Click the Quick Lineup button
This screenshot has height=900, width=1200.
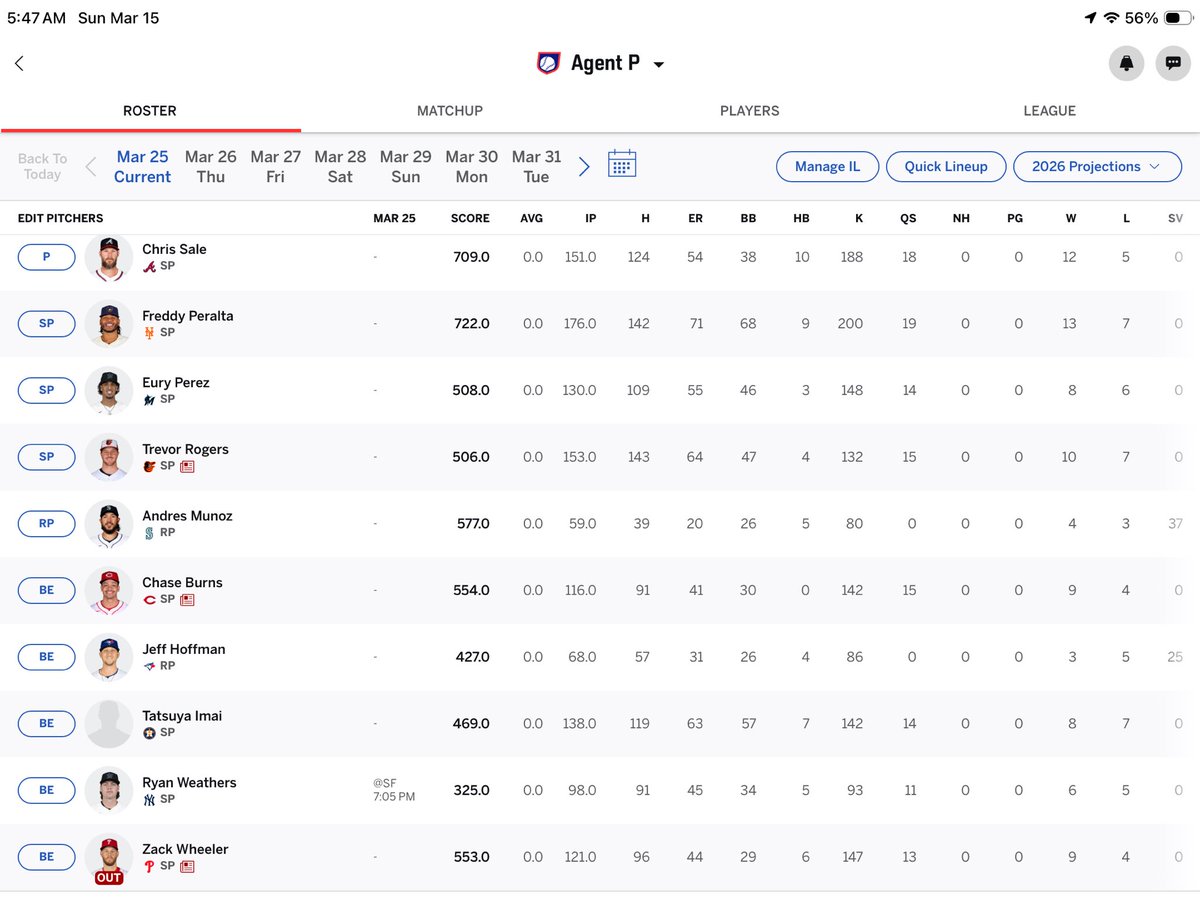(946, 166)
